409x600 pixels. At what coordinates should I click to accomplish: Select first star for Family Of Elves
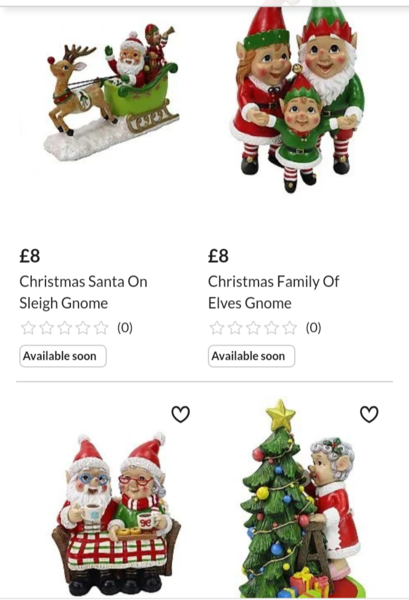pos(217,328)
